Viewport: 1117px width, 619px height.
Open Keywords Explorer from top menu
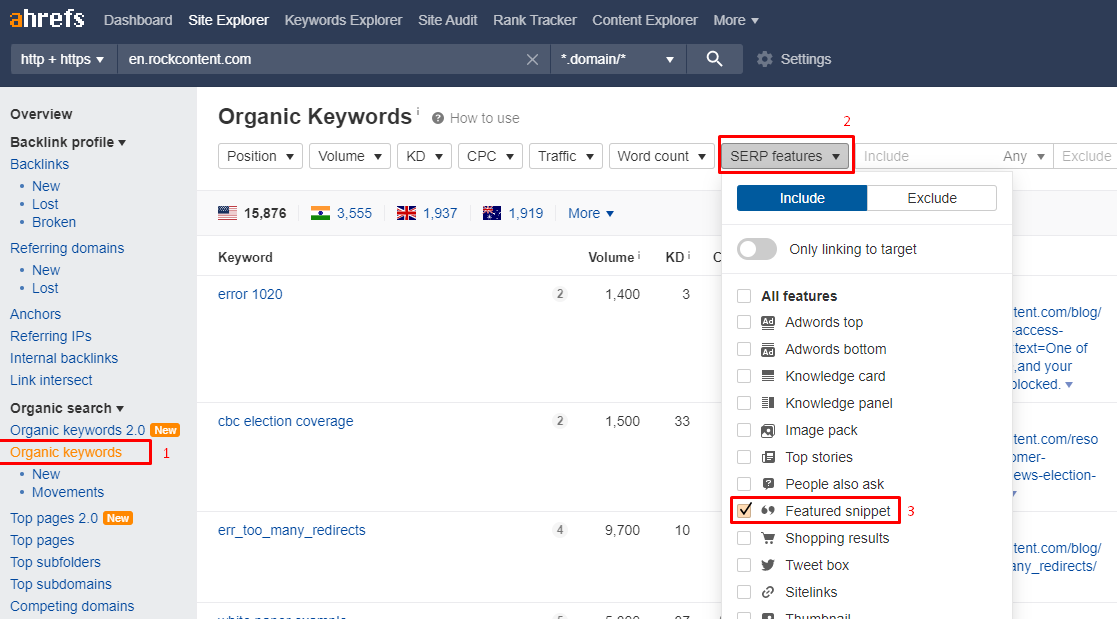tap(343, 20)
